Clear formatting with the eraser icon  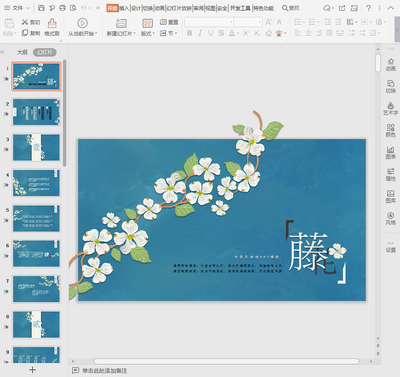268,33
